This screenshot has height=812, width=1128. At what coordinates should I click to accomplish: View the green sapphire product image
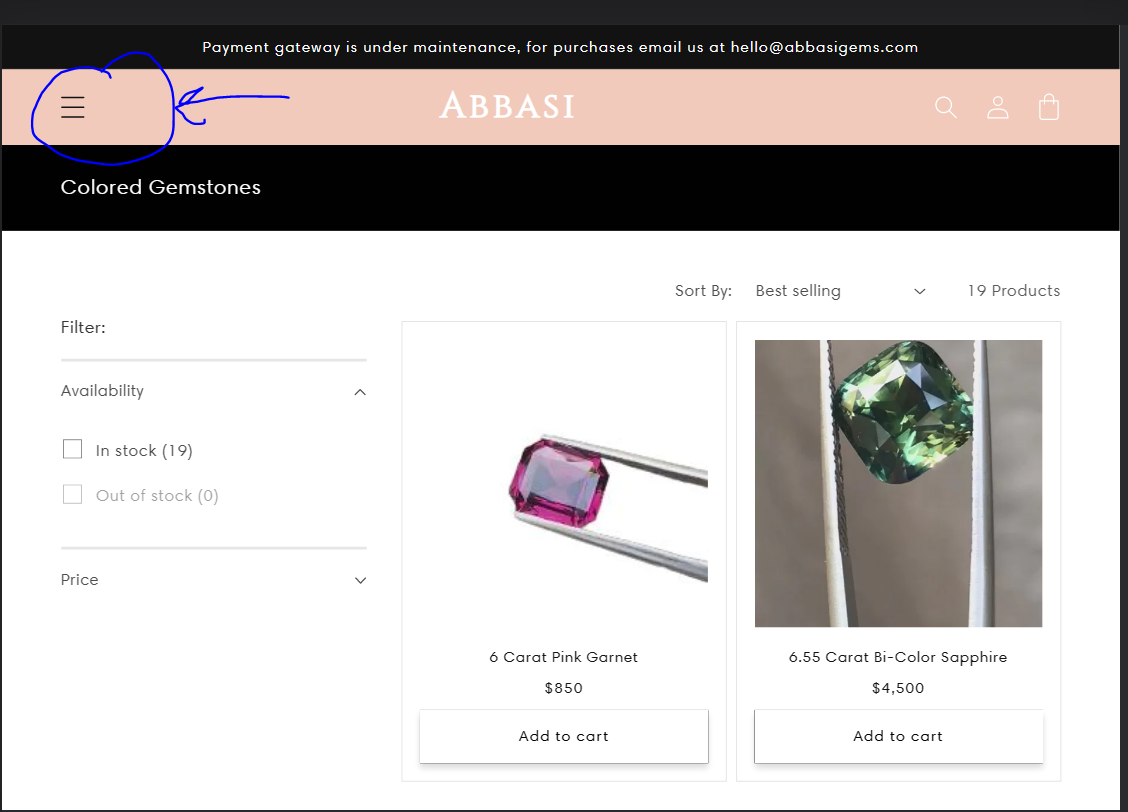tap(899, 483)
